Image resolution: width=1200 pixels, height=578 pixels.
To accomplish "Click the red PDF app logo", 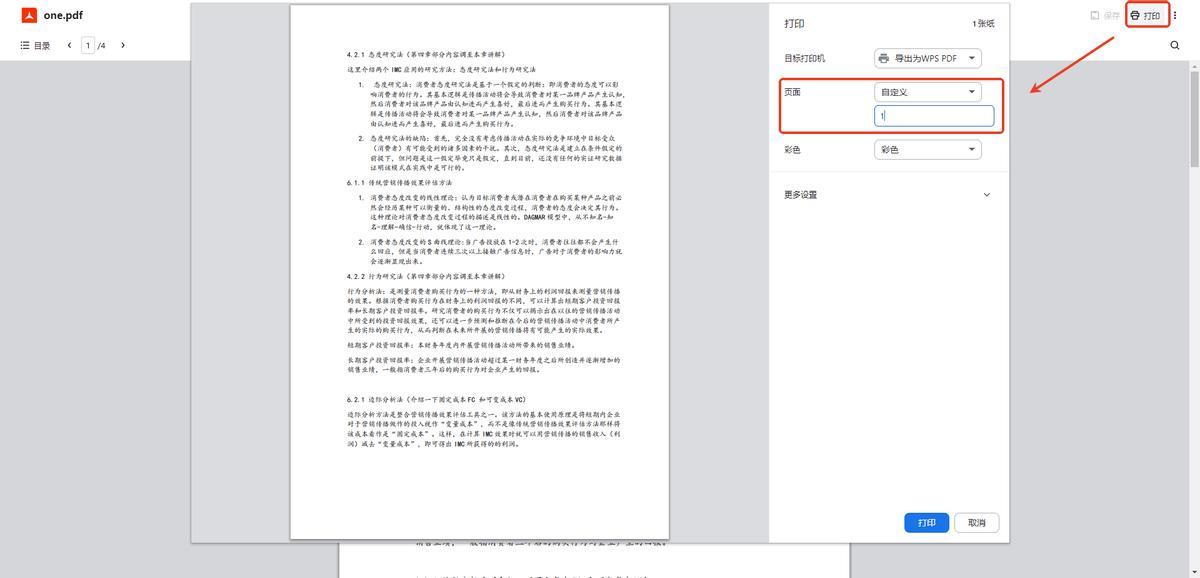I will (29, 15).
